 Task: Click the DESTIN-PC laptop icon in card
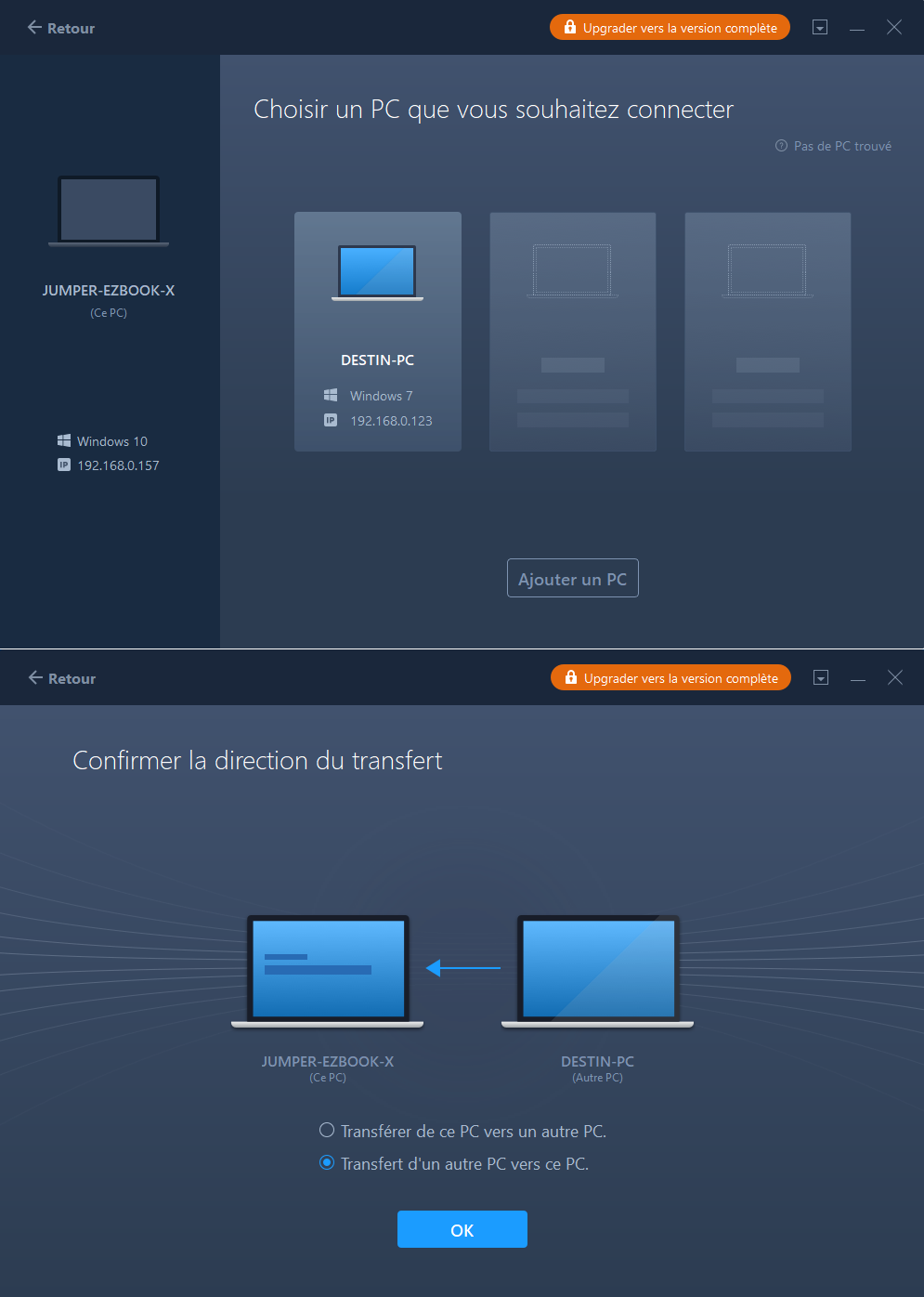tap(377, 273)
